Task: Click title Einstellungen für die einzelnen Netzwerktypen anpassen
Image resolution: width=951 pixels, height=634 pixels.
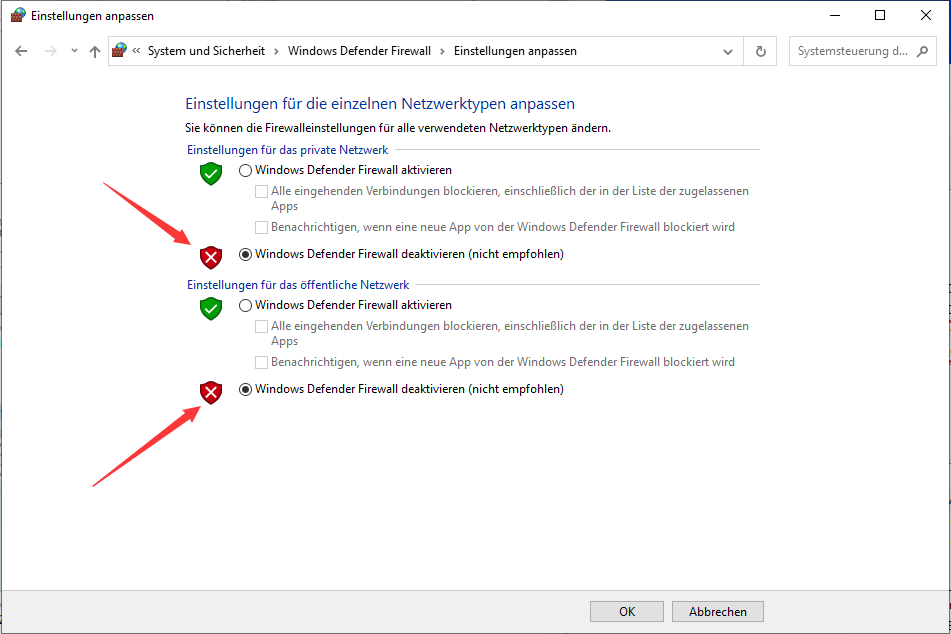Action: pos(380,104)
